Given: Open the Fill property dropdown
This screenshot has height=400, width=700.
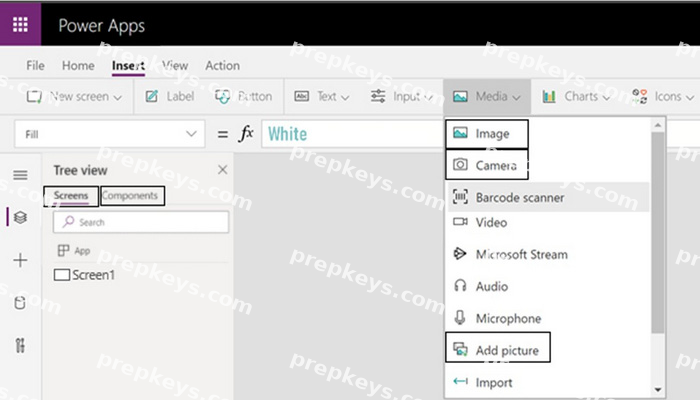Looking at the screenshot, I should pos(110,134).
